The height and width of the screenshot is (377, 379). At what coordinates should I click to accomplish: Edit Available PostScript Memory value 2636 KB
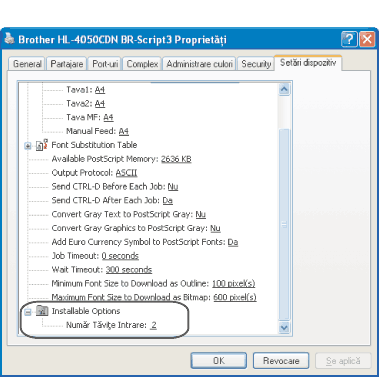176,159
